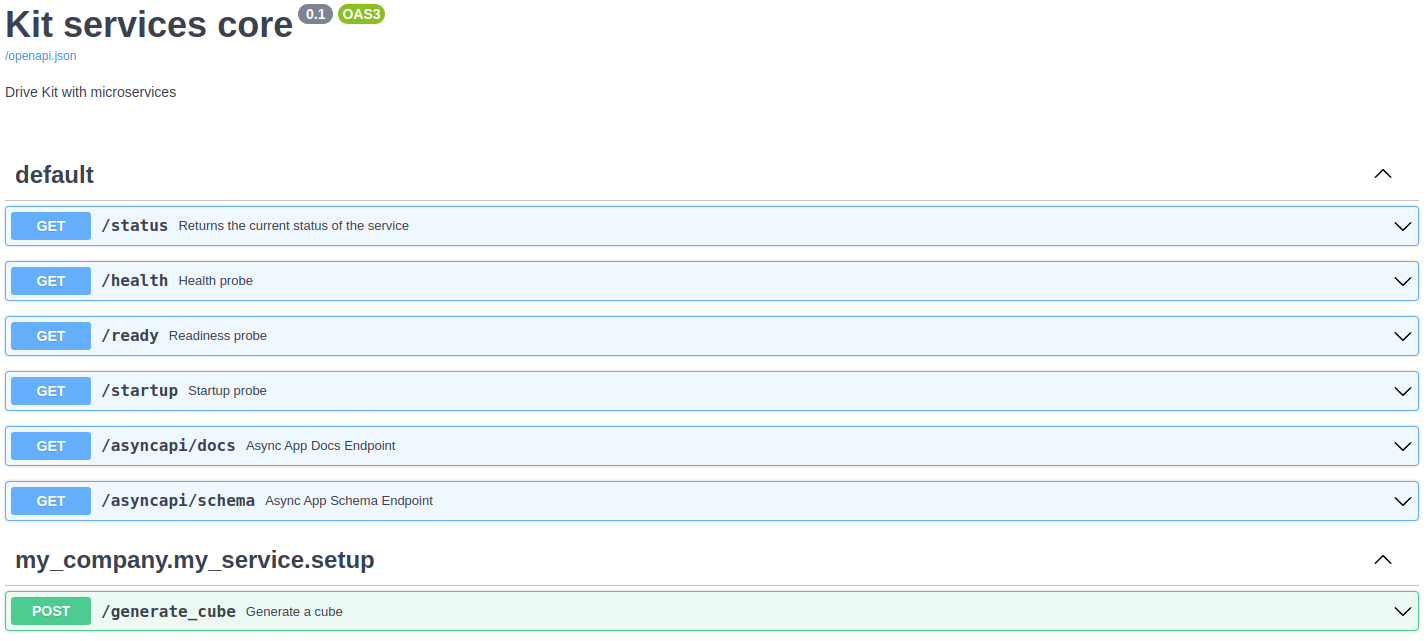This screenshot has height=641, width=1427.
Task: Open the /openapi.json link
Action: tap(41, 56)
